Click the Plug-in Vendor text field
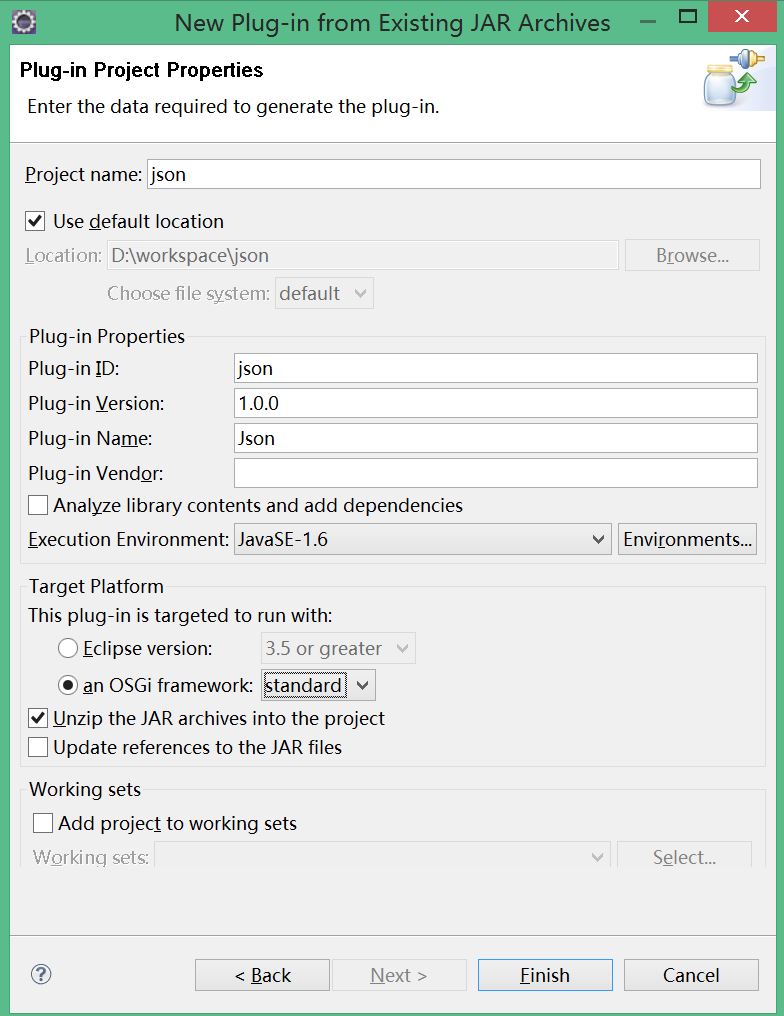 pyautogui.click(x=496, y=473)
